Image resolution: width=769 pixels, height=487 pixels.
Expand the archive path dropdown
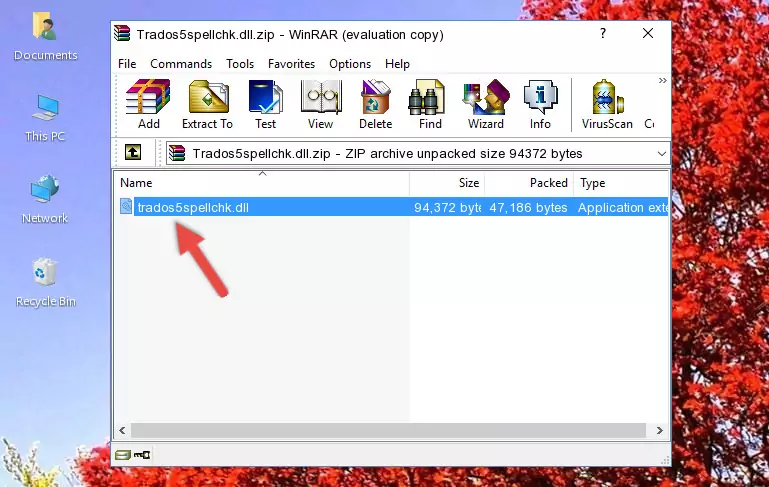pyautogui.click(x=662, y=154)
